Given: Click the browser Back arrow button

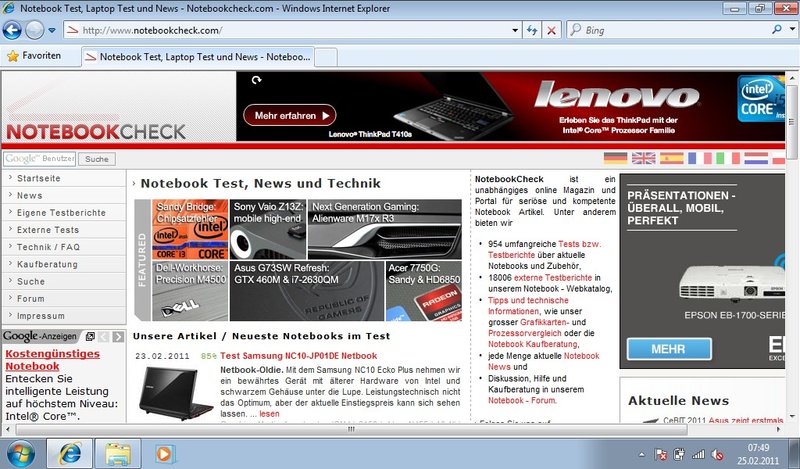Looking at the screenshot, I should pyautogui.click(x=12, y=30).
